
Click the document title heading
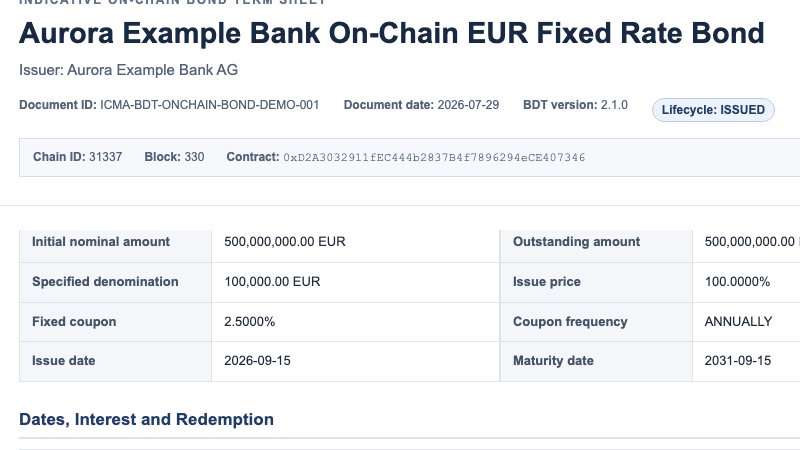point(391,33)
